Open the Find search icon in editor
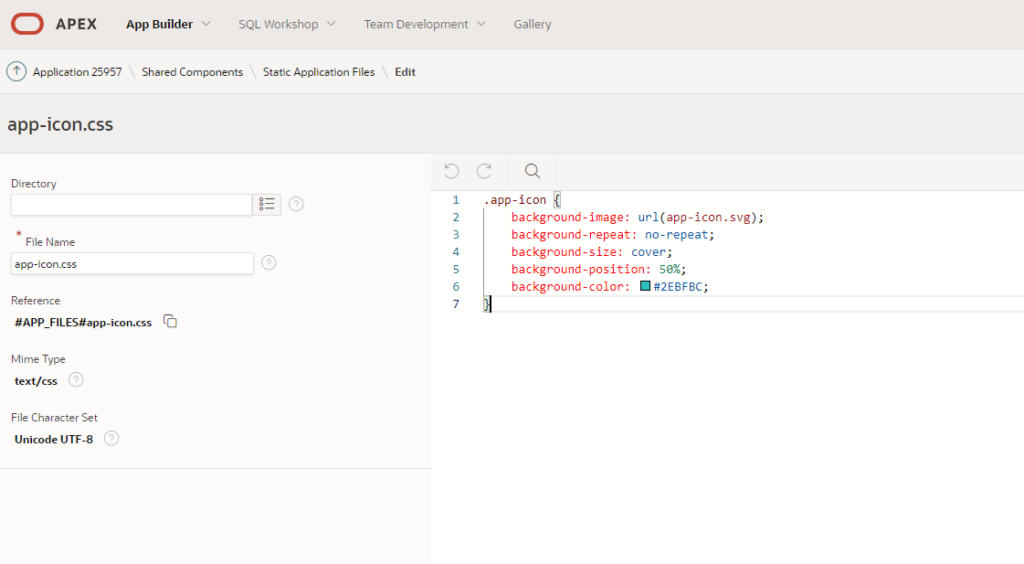This screenshot has height=564, width=1024. pos(532,171)
